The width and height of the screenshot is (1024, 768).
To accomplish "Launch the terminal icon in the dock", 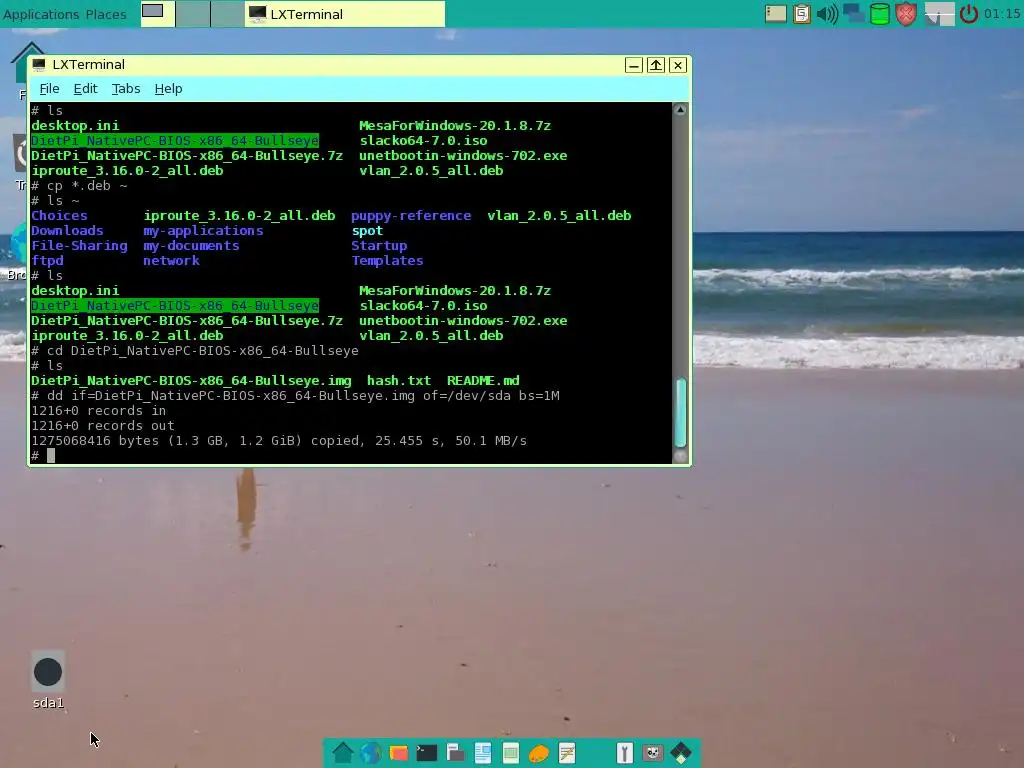I will 426,753.
